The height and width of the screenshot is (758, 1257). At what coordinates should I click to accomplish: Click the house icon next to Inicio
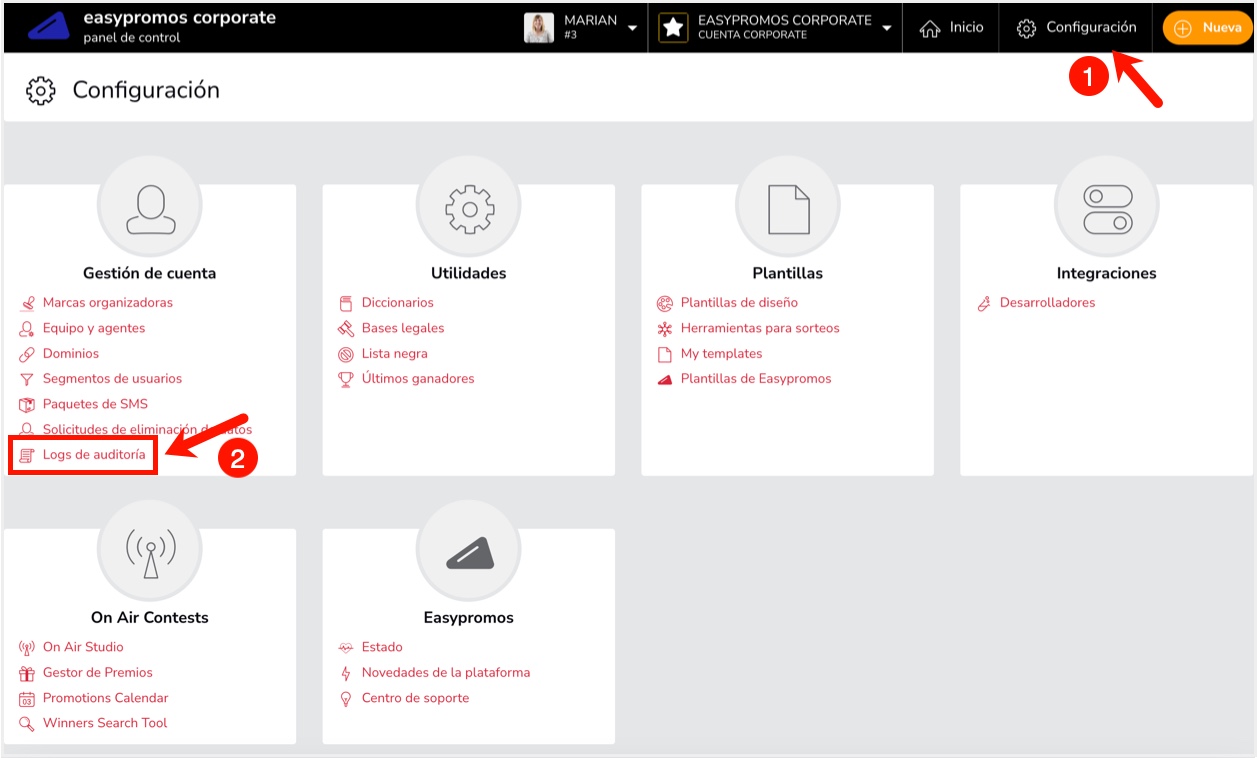(x=930, y=28)
